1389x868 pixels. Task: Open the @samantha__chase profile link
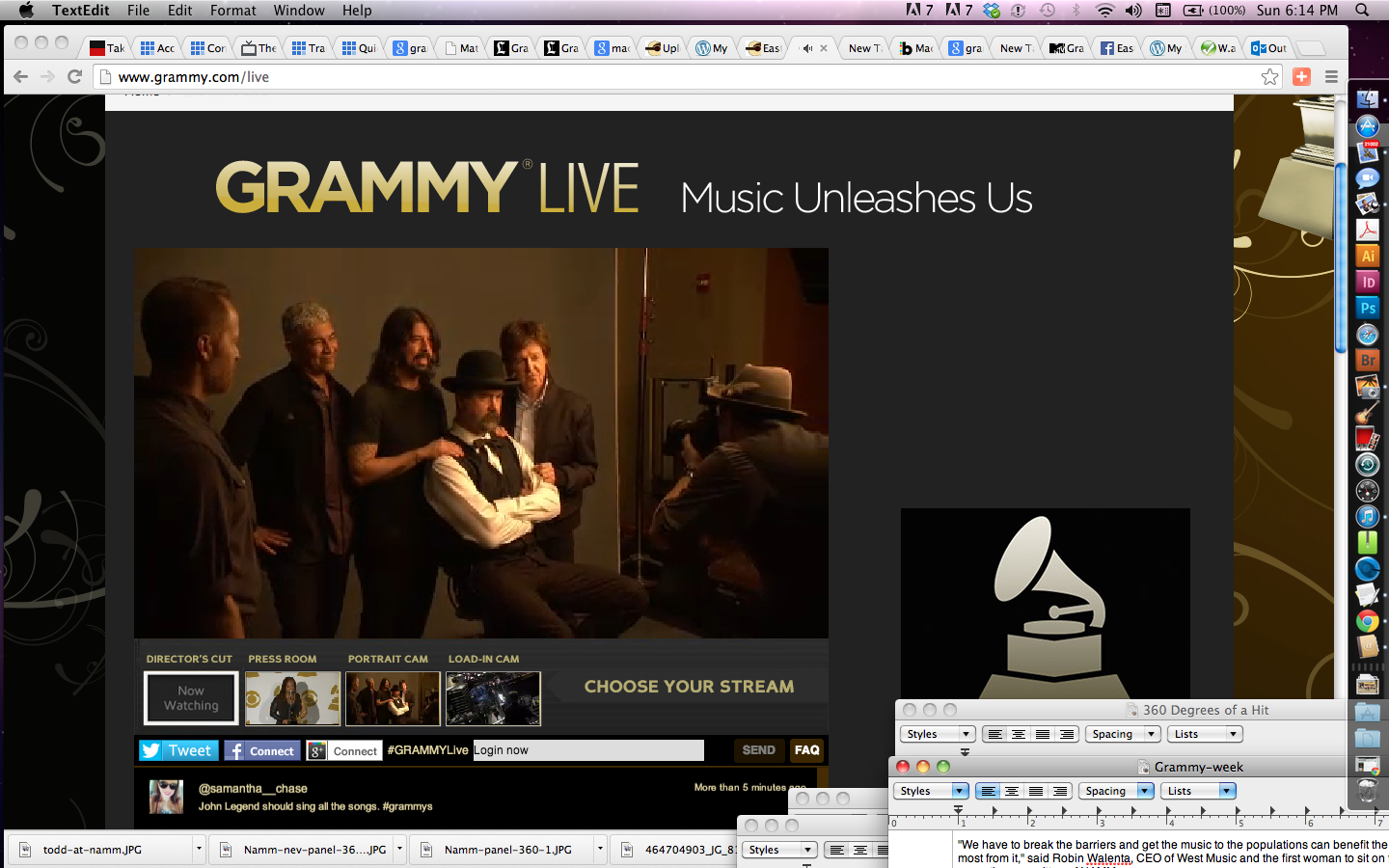(x=253, y=789)
